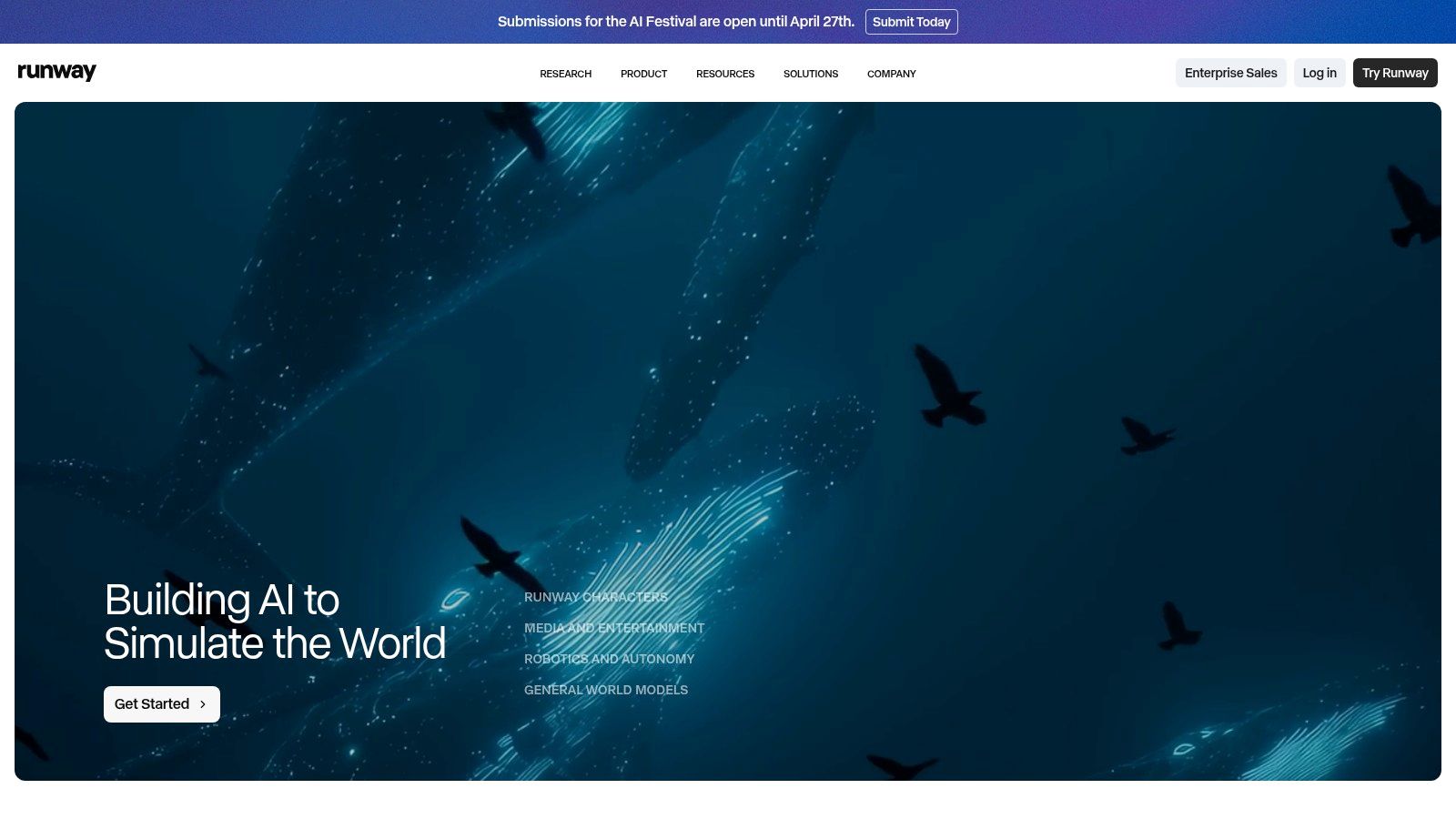
Task: Select the Media and Entertainment link
Action: click(614, 628)
